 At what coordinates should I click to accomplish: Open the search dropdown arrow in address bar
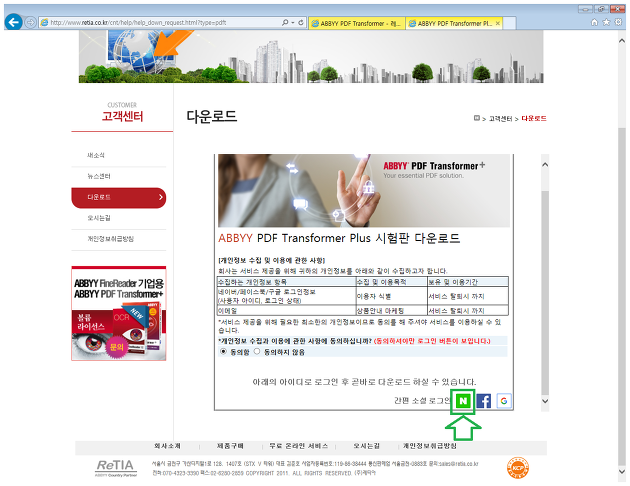click(292, 23)
